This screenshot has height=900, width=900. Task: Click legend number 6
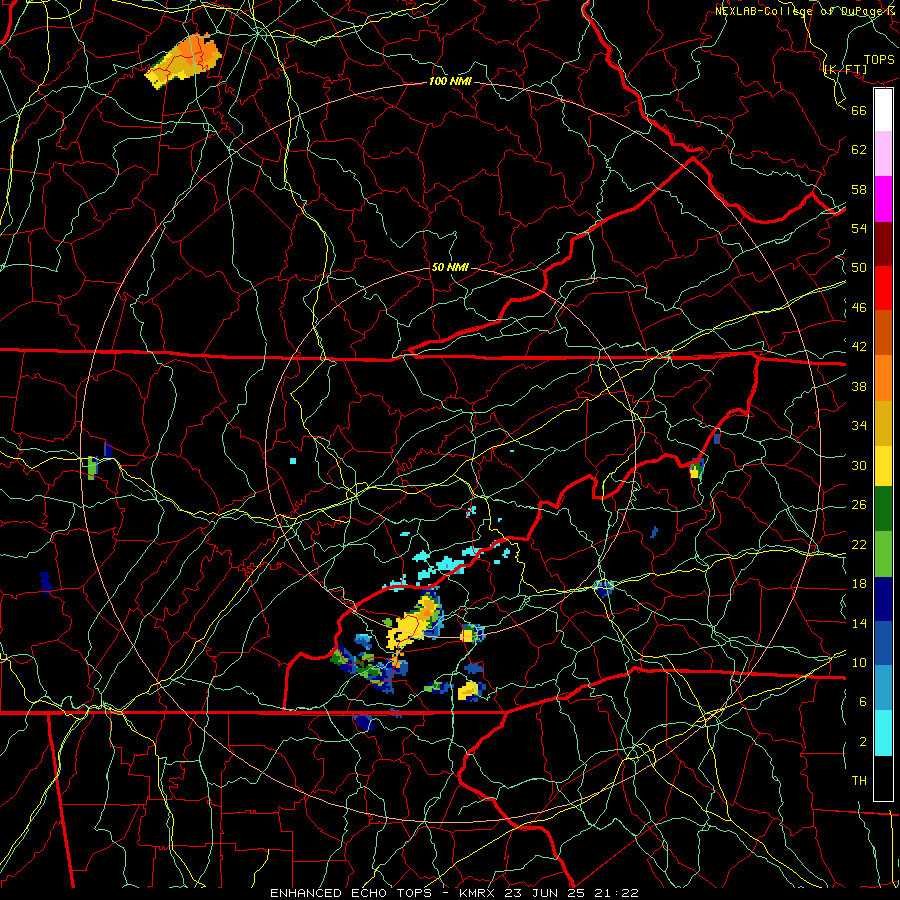click(x=863, y=702)
